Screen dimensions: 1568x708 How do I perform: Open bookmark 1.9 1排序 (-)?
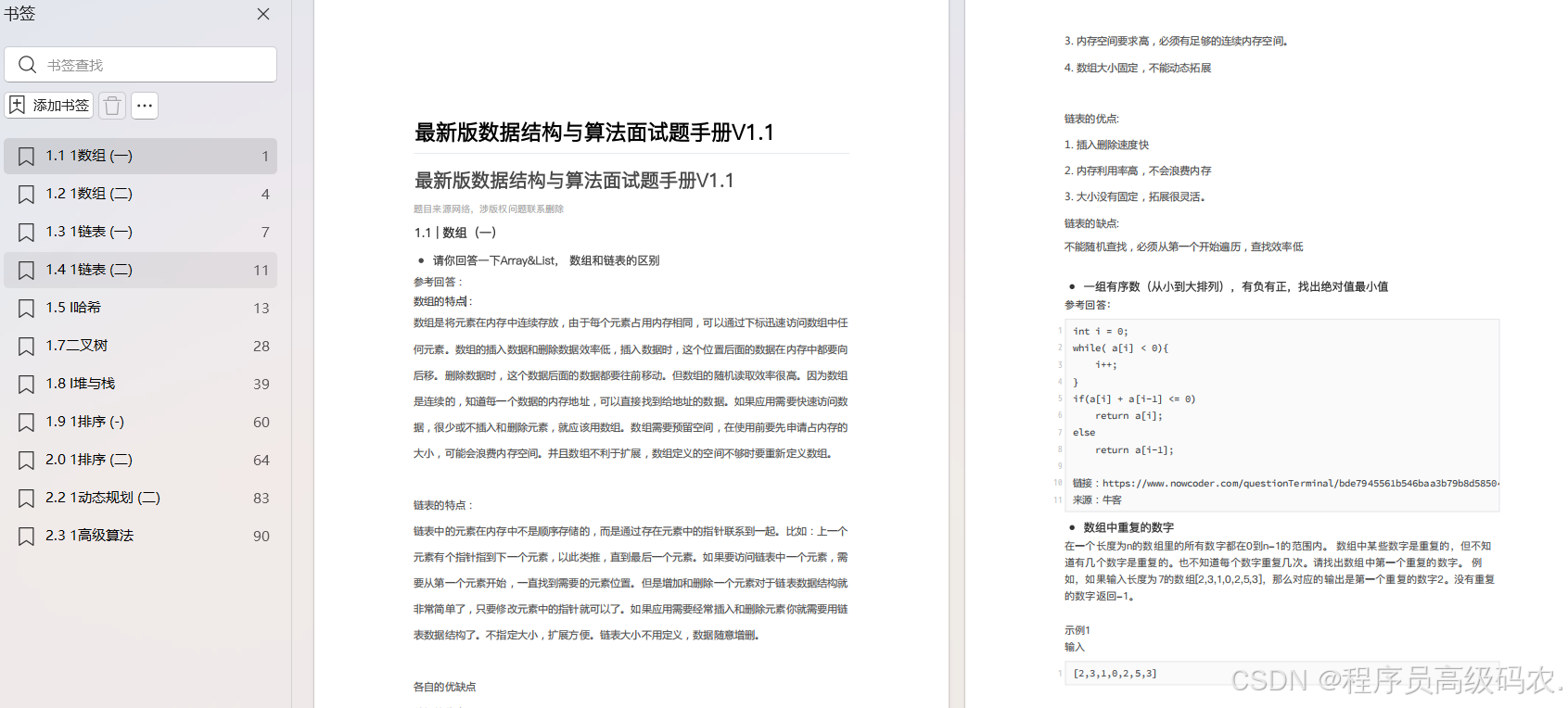pos(141,422)
